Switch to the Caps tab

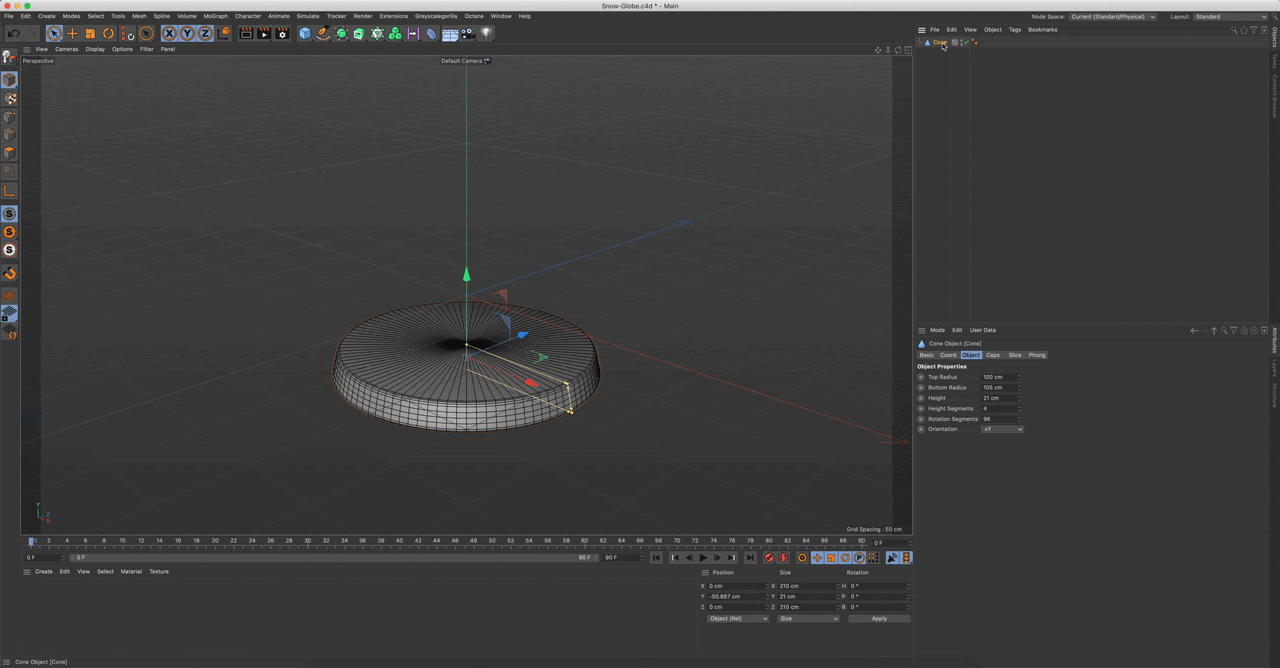(993, 355)
